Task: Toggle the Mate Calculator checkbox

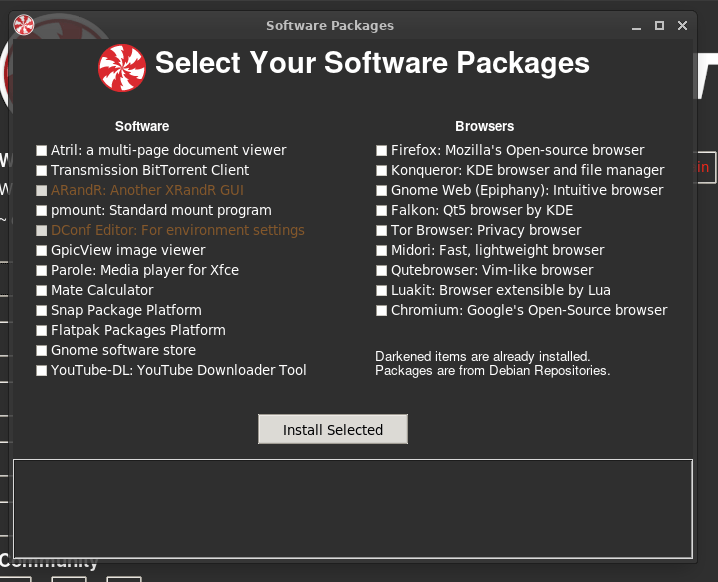Action: coord(42,290)
